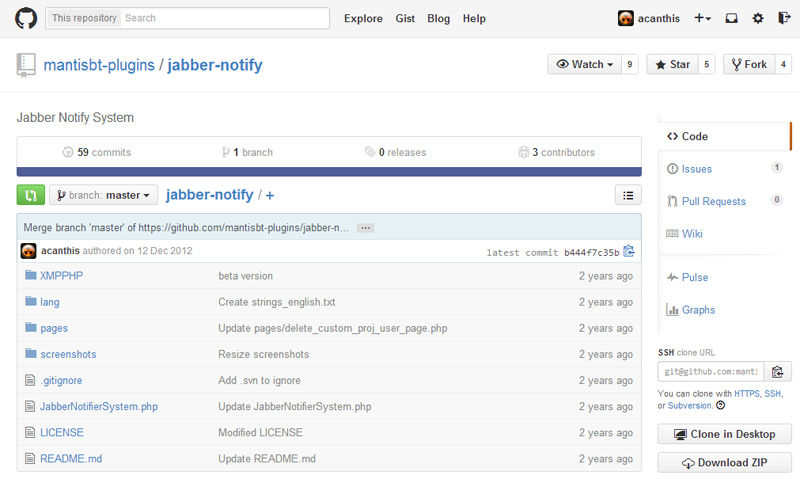Image resolution: width=800 pixels, height=479 pixels.
Task: Open the Help page
Action: pyautogui.click(x=474, y=18)
